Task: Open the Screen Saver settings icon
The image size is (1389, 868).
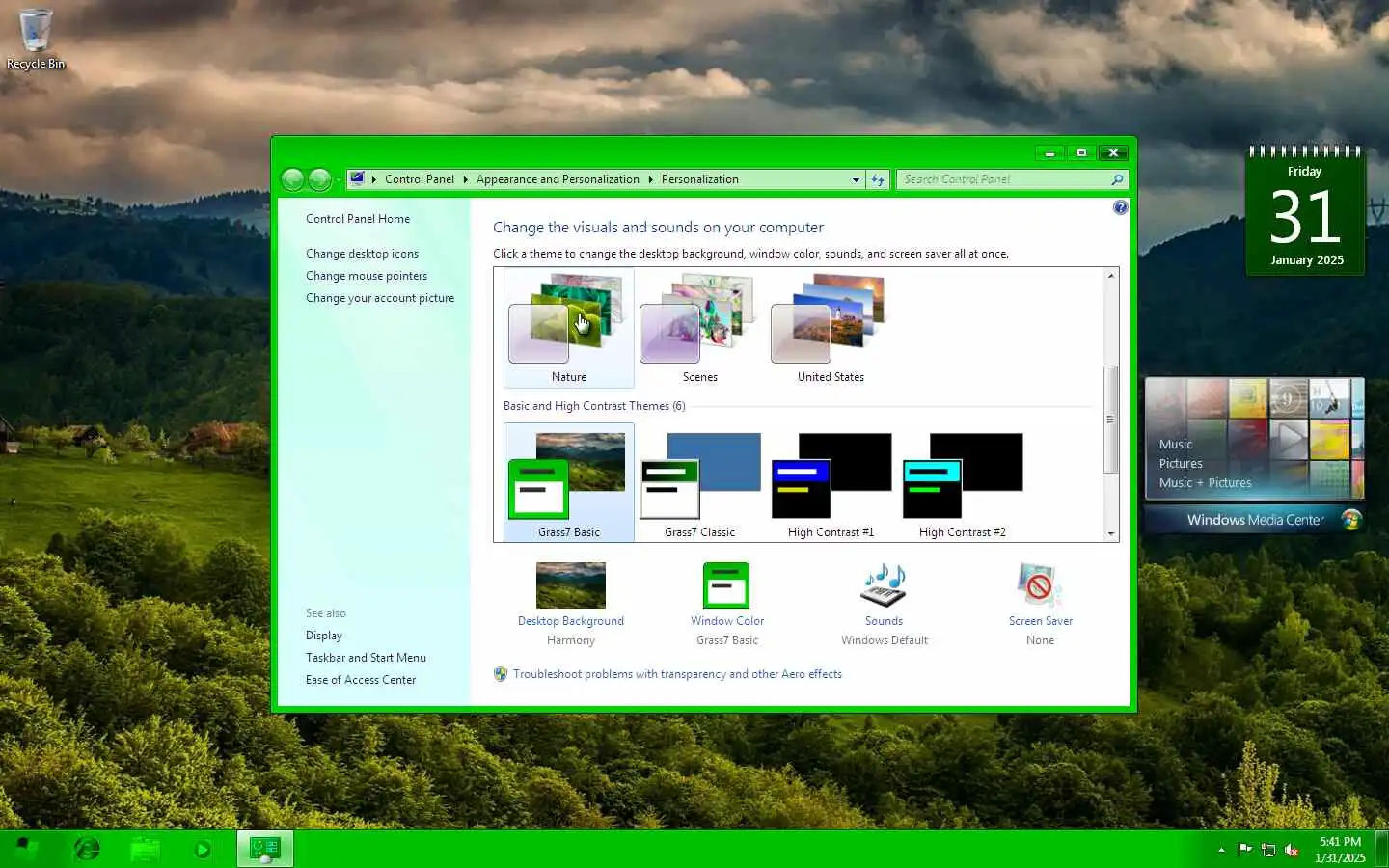Action: (x=1040, y=584)
